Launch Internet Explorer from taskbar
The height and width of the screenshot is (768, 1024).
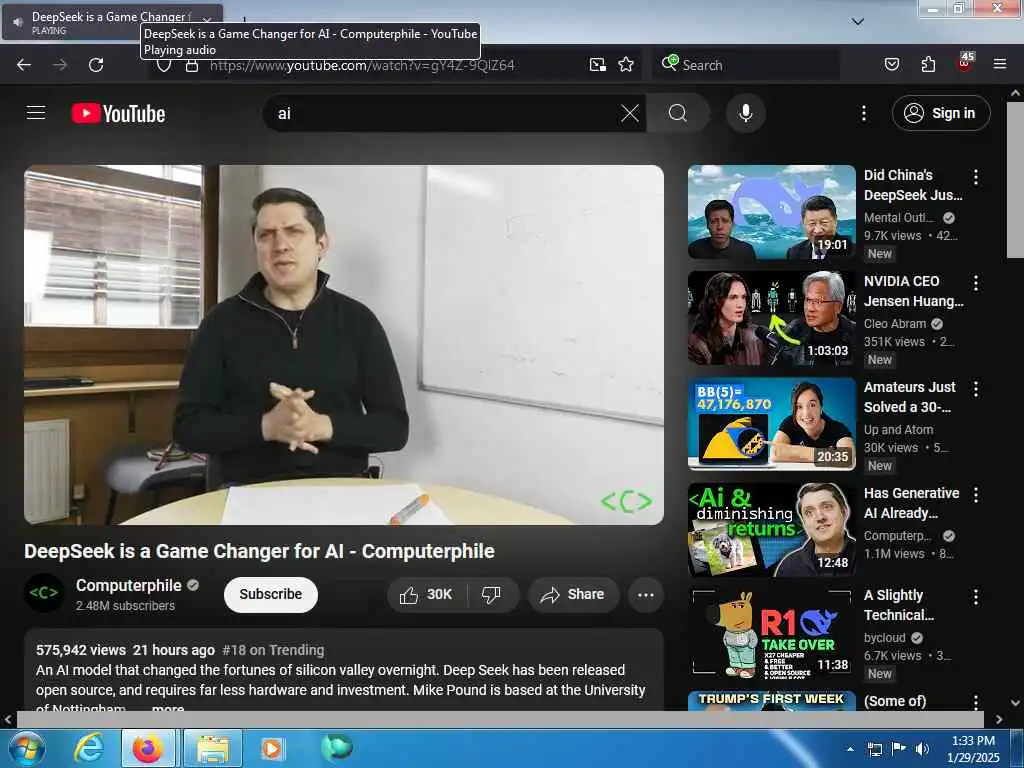pyautogui.click(x=89, y=748)
